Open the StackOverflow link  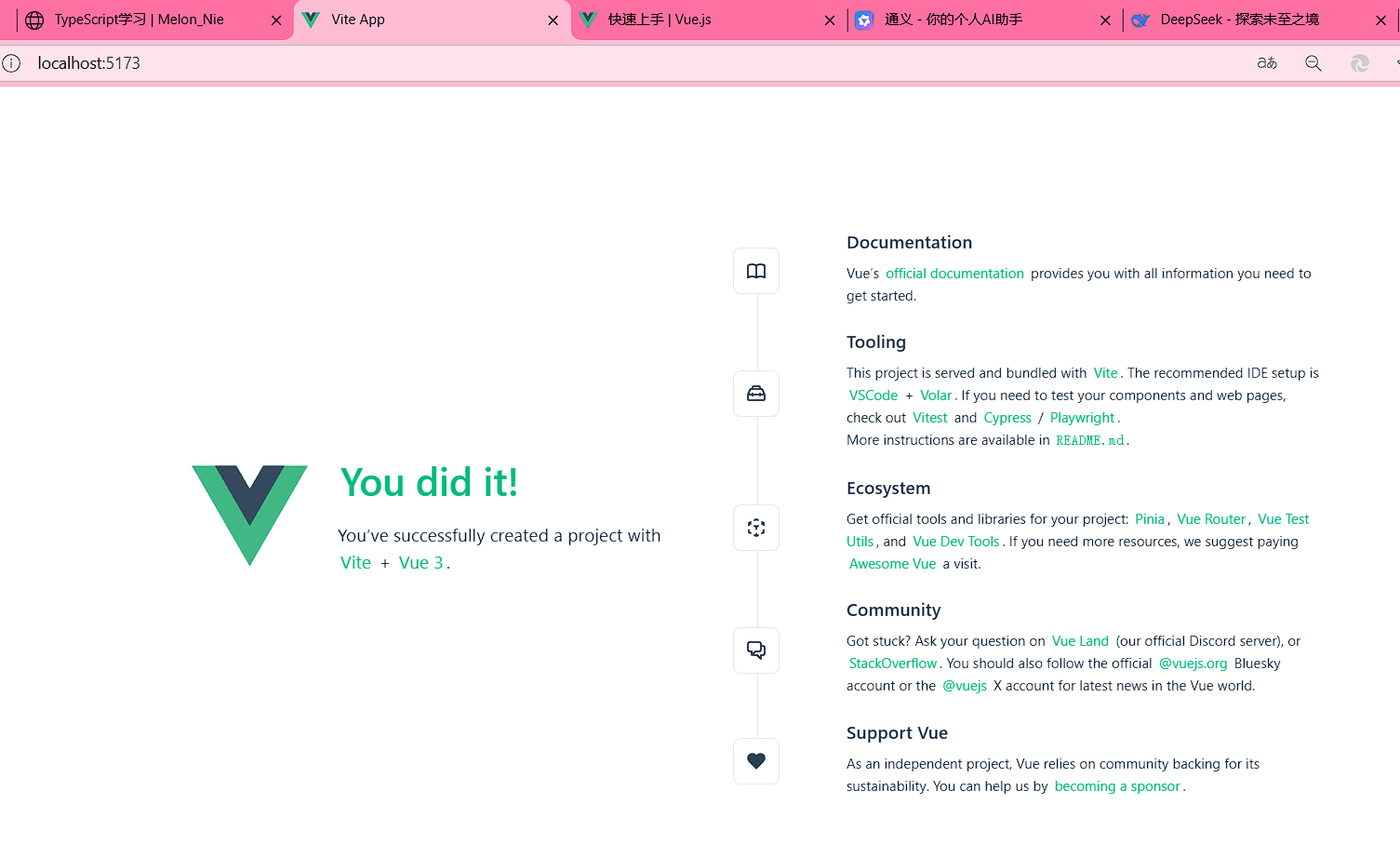pos(893,664)
